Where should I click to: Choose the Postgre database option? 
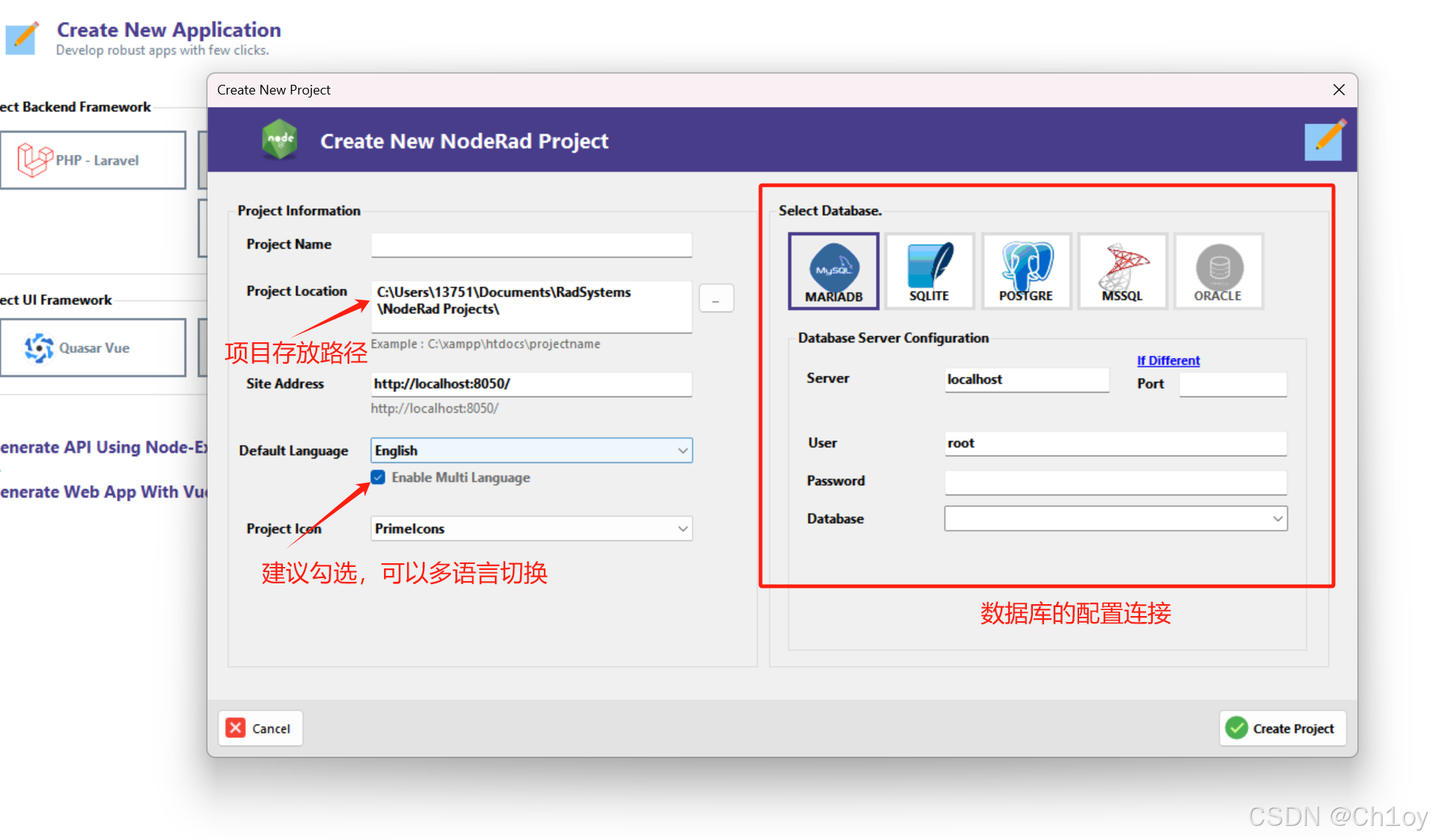click(1026, 271)
